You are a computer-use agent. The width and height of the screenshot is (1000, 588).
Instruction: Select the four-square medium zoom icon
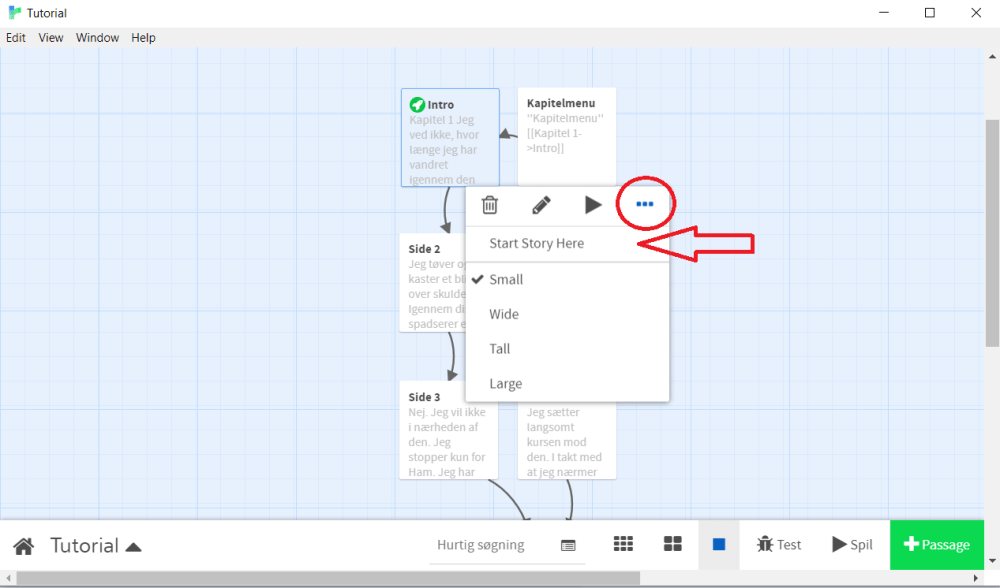[x=672, y=544]
